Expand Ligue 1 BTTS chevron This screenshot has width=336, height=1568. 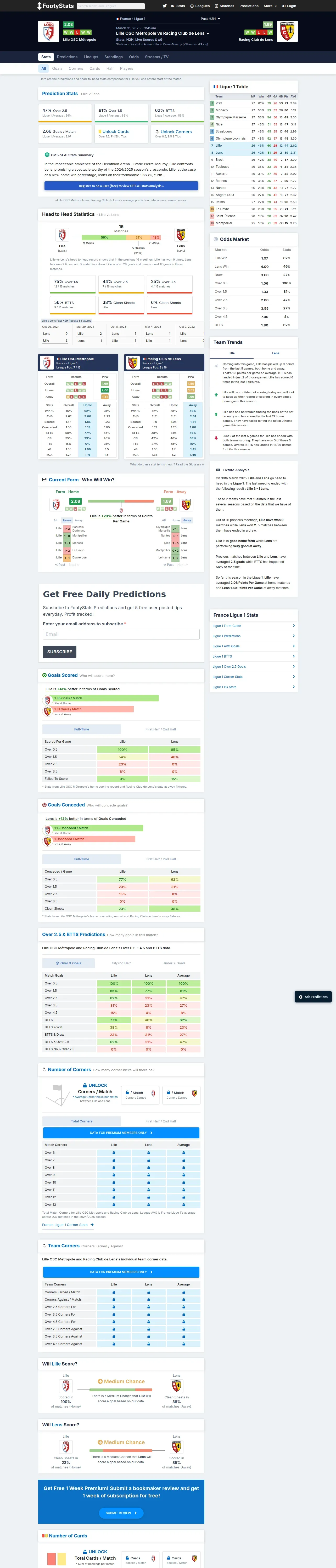click(293, 656)
